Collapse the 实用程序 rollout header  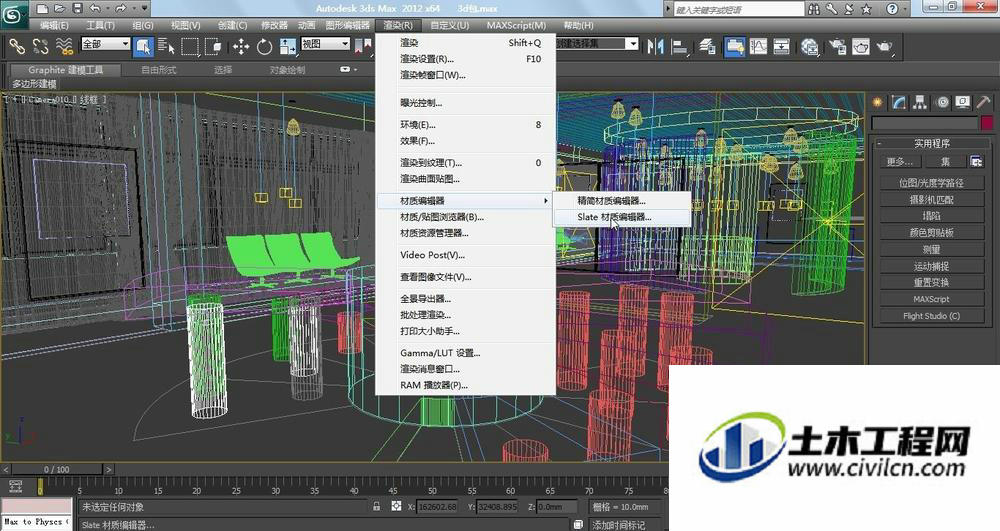tap(932, 143)
